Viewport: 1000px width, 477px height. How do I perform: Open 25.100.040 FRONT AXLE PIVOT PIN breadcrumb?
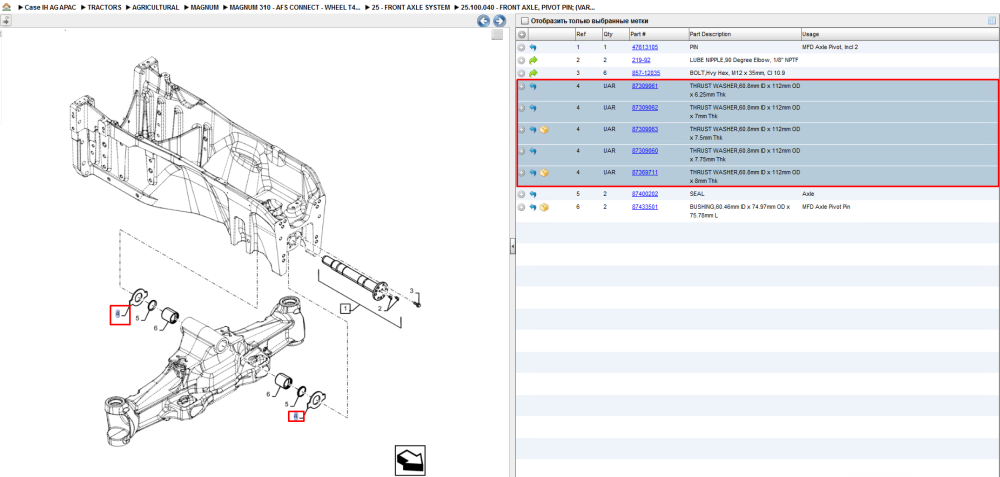point(529,8)
